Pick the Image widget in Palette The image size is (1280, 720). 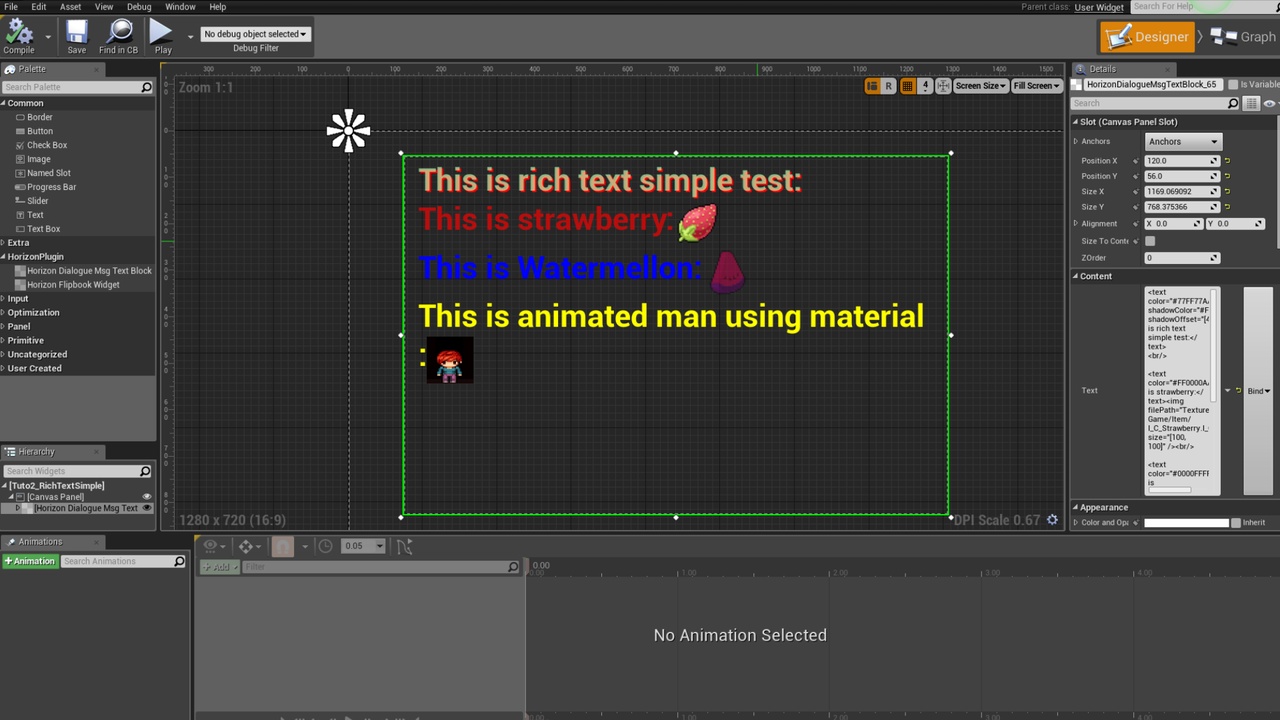(39, 159)
